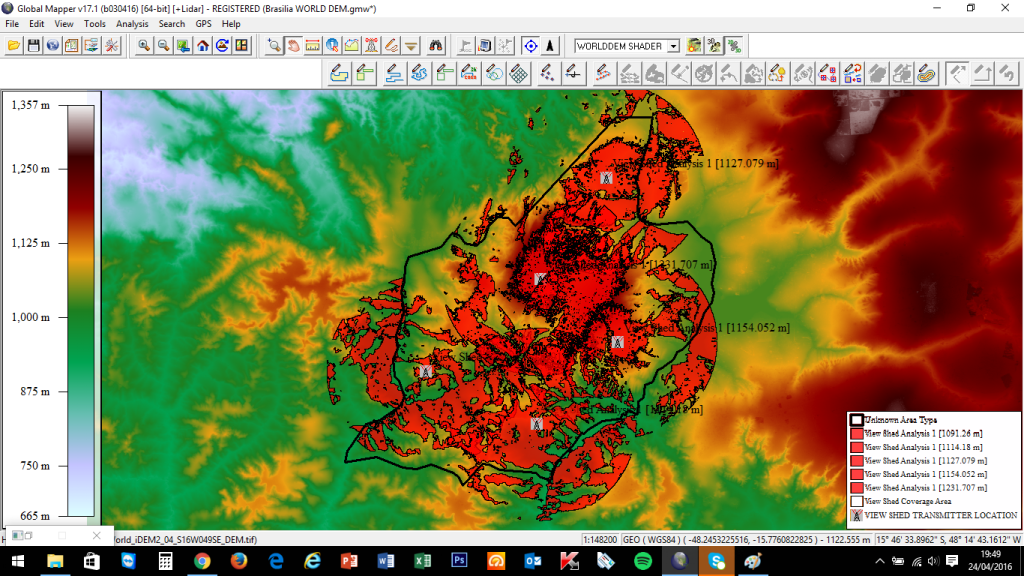This screenshot has width=1024, height=576.
Task: Open Search with the binoculars icon
Action: coord(437,46)
